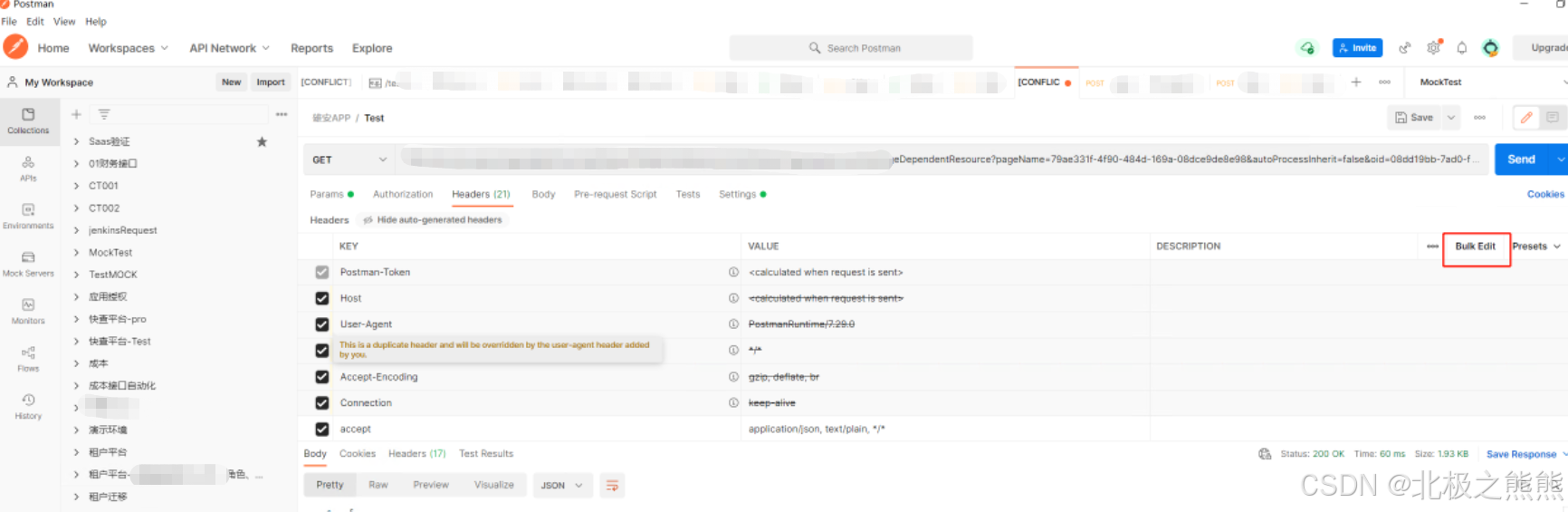Screen dimensions: 1568x512
Task: Open the Workspaces dropdown
Action: pyautogui.click(x=128, y=48)
